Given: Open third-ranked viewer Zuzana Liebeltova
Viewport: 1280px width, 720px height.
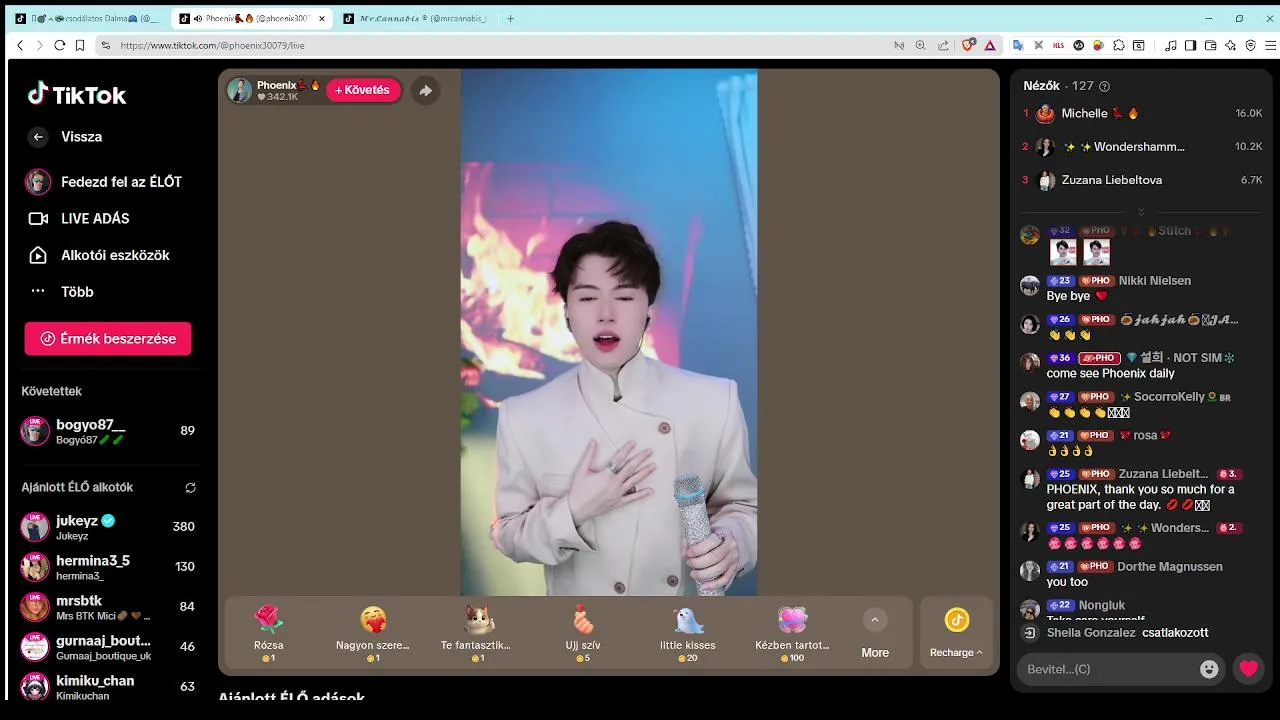Looking at the screenshot, I should tap(1141, 180).
